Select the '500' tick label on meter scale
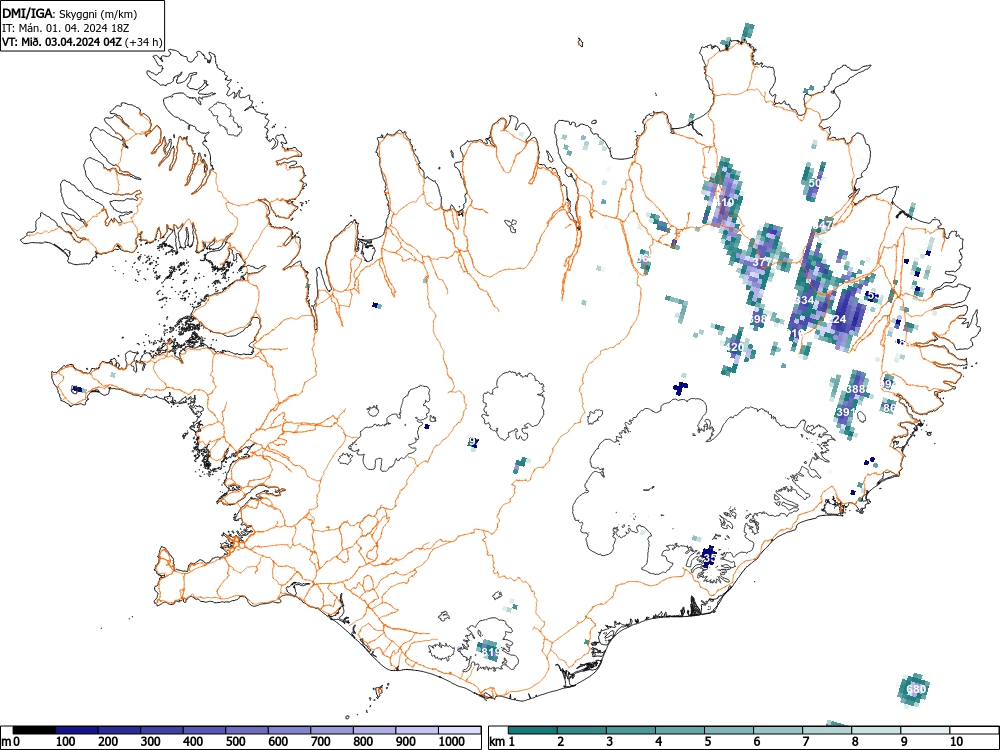 point(235,742)
